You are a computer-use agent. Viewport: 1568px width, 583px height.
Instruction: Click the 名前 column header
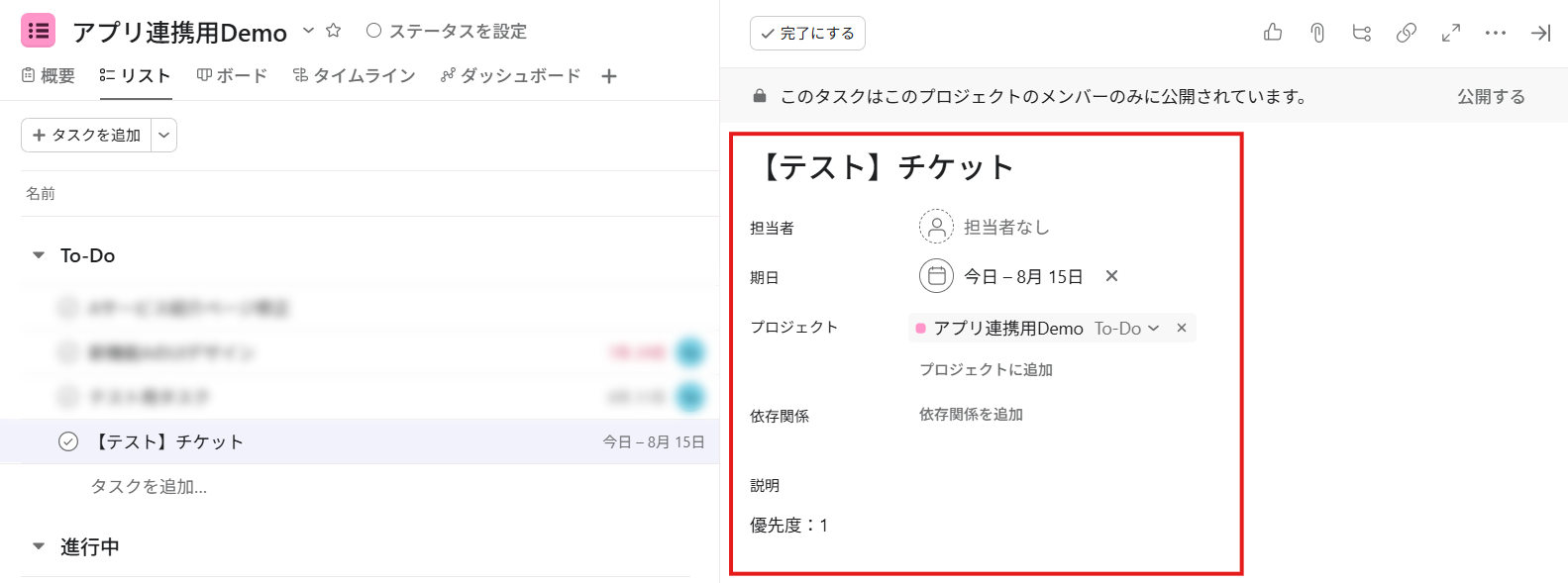click(x=41, y=193)
